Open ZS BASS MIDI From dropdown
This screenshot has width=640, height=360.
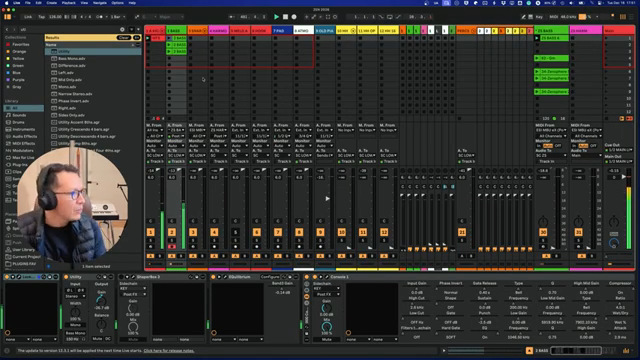point(551,130)
